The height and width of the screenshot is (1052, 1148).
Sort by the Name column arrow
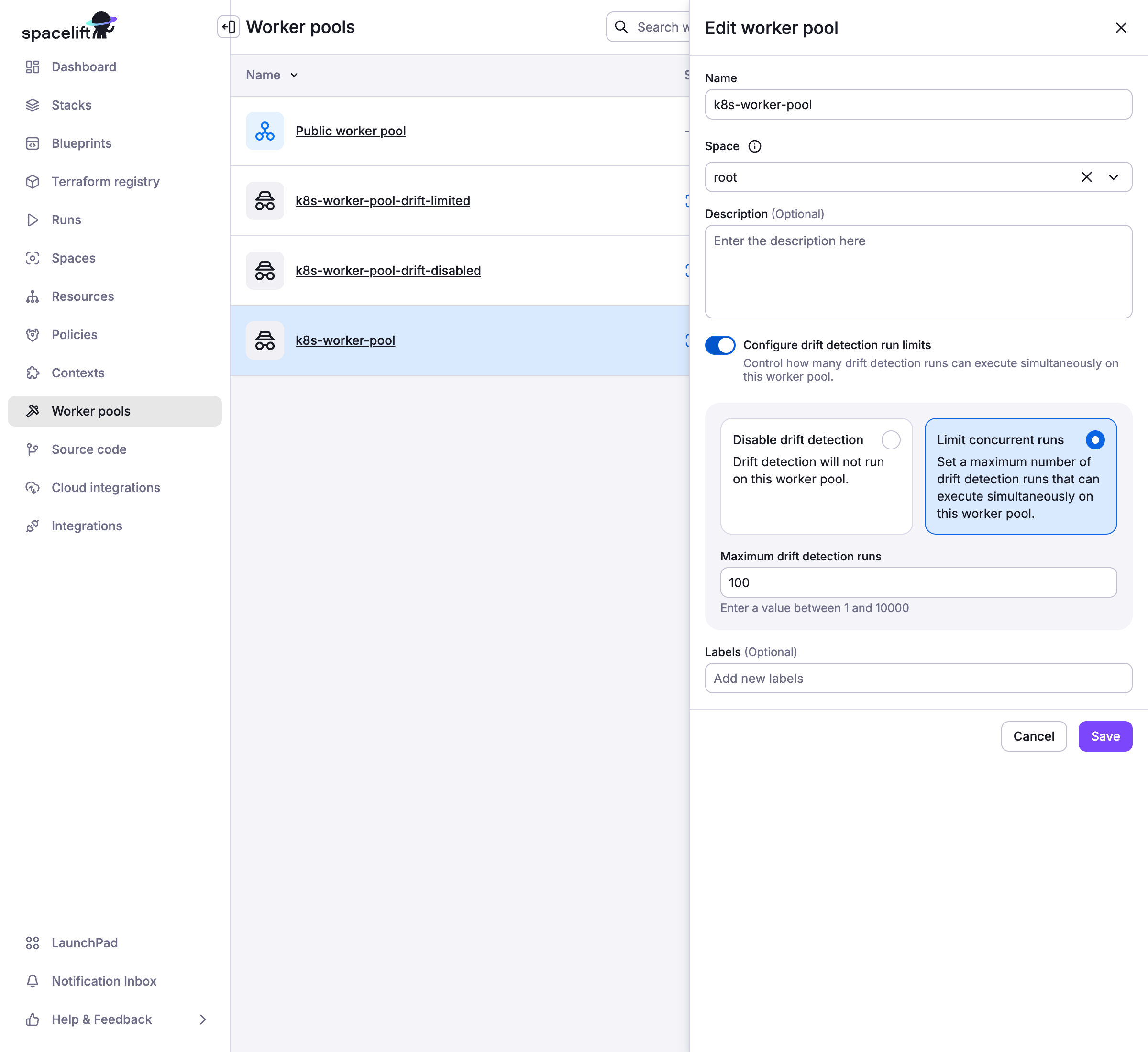pos(294,75)
